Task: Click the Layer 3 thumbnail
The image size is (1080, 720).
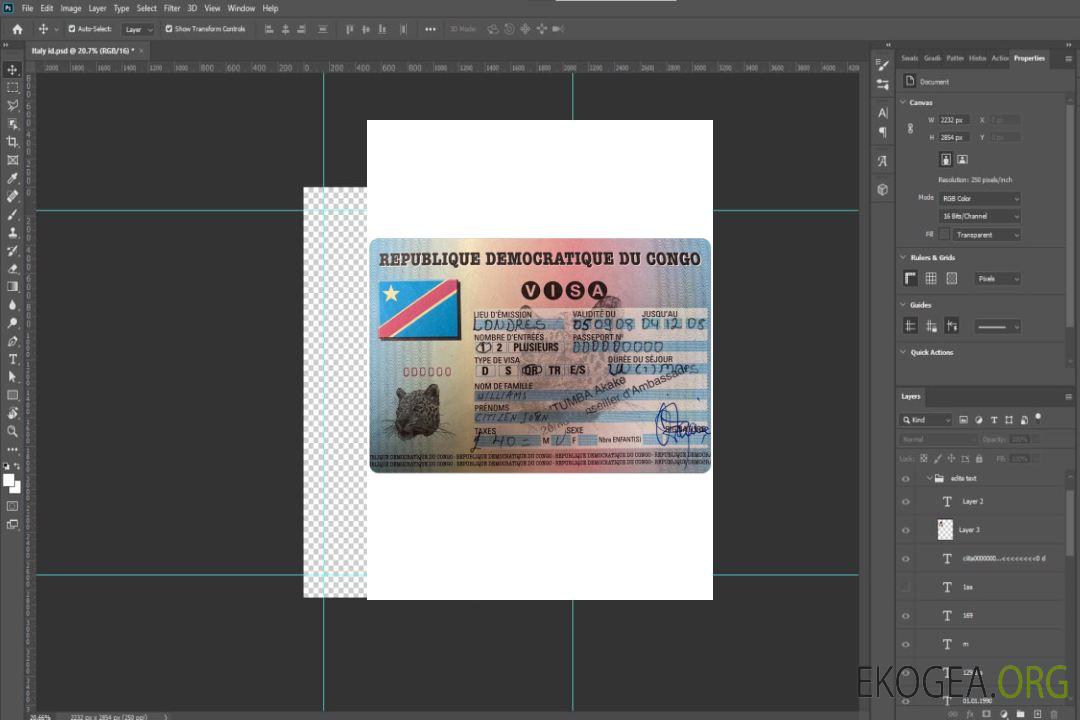Action: 946,530
